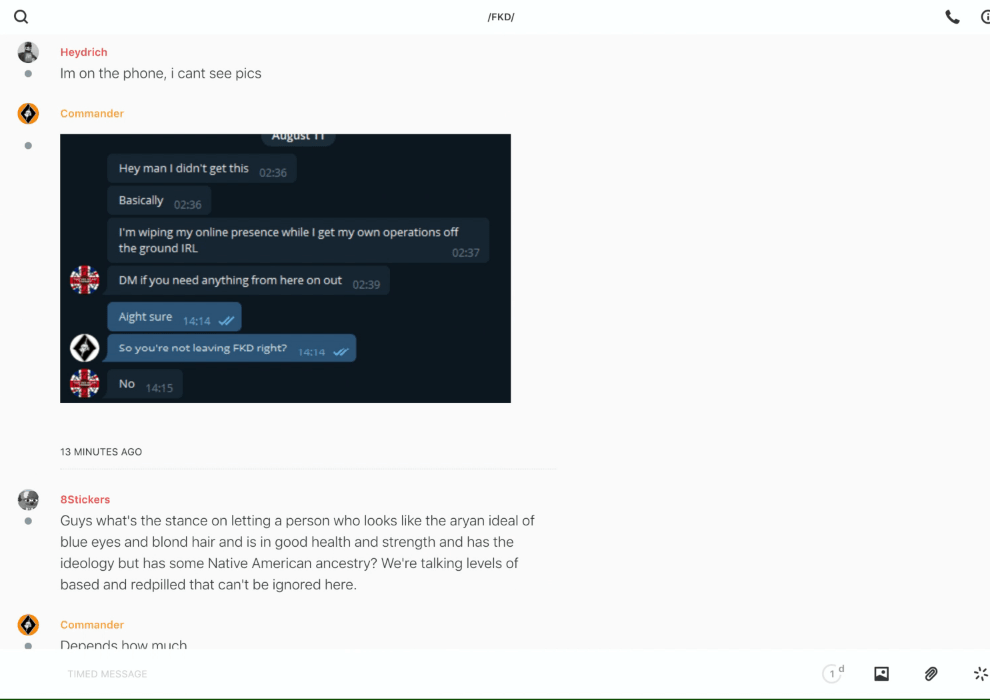Click the "13 minutes ago" separator label
The image size is (990, 700).
point(101,452)
